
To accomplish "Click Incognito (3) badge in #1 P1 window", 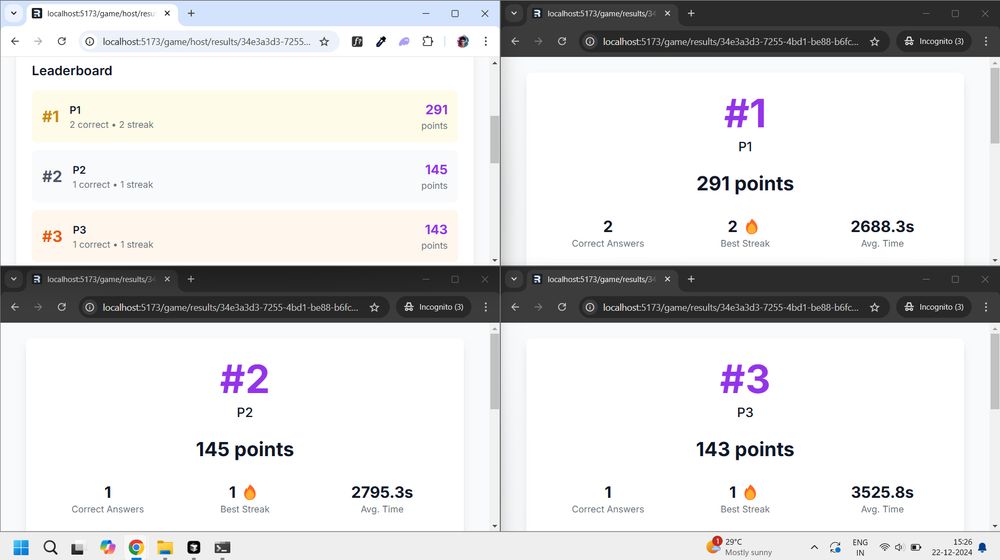I will (934, 41).
